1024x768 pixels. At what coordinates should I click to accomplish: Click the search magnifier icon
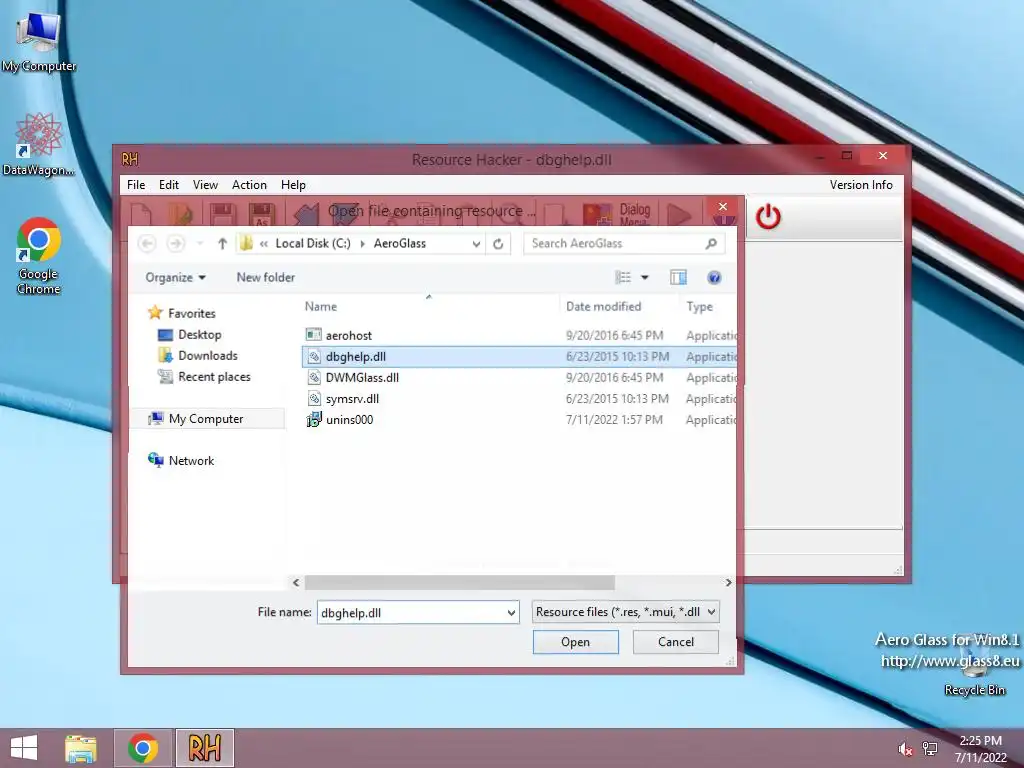[x=711, y=244]
